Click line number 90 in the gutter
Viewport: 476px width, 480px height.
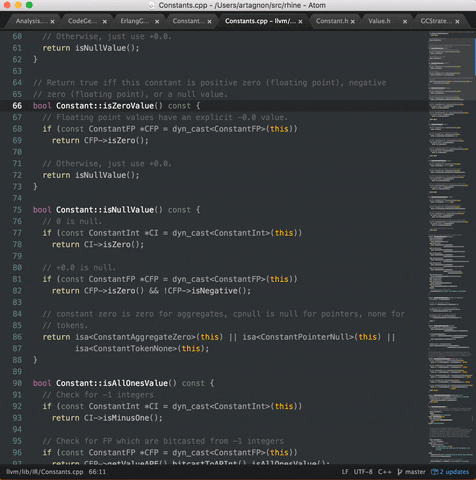point(17,383)
